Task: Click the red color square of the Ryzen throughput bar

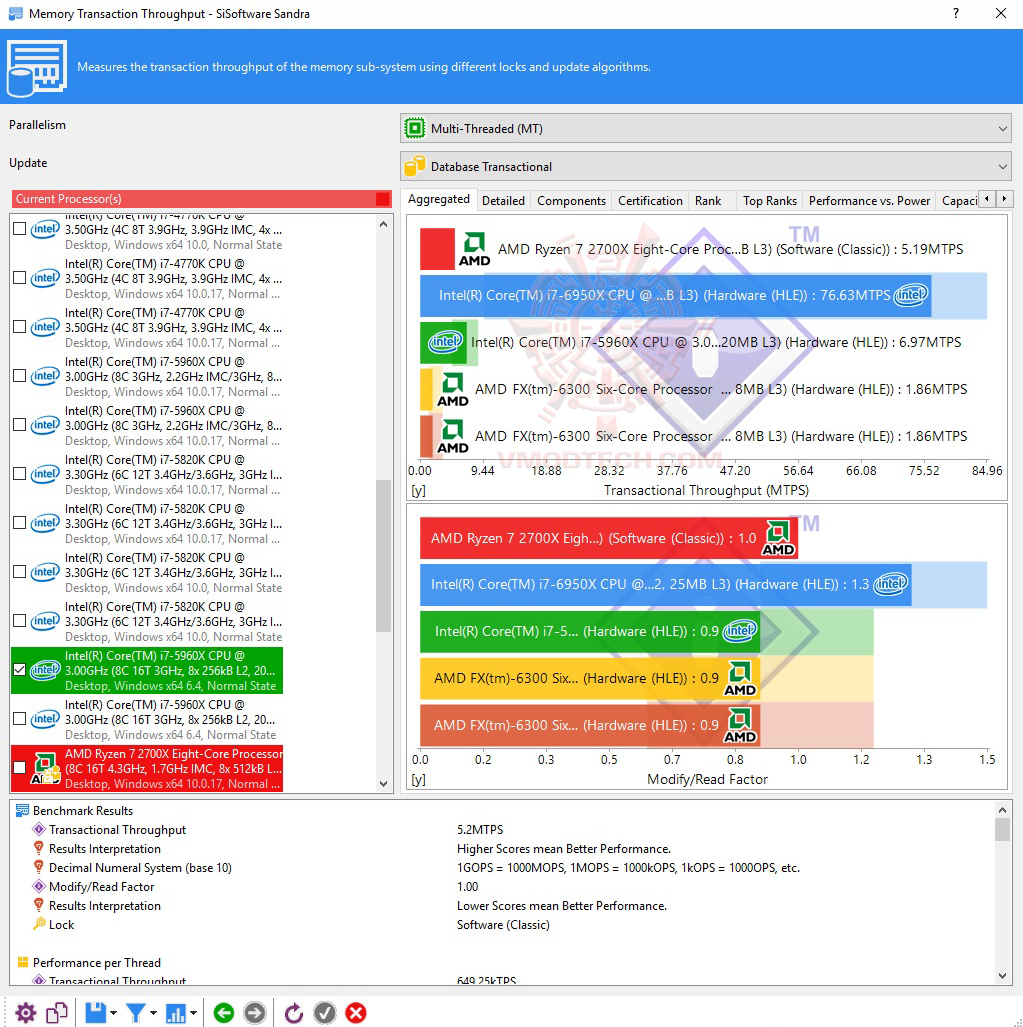Action: pyautogui.click(x=437, y=249)
